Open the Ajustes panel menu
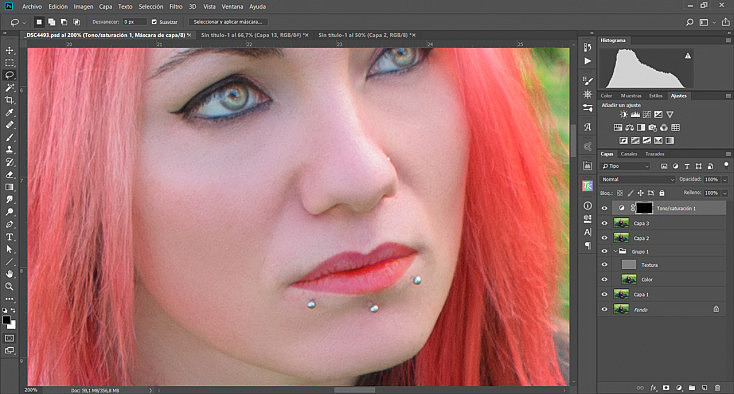Screen dimensions: 734x394 point(728,96)
